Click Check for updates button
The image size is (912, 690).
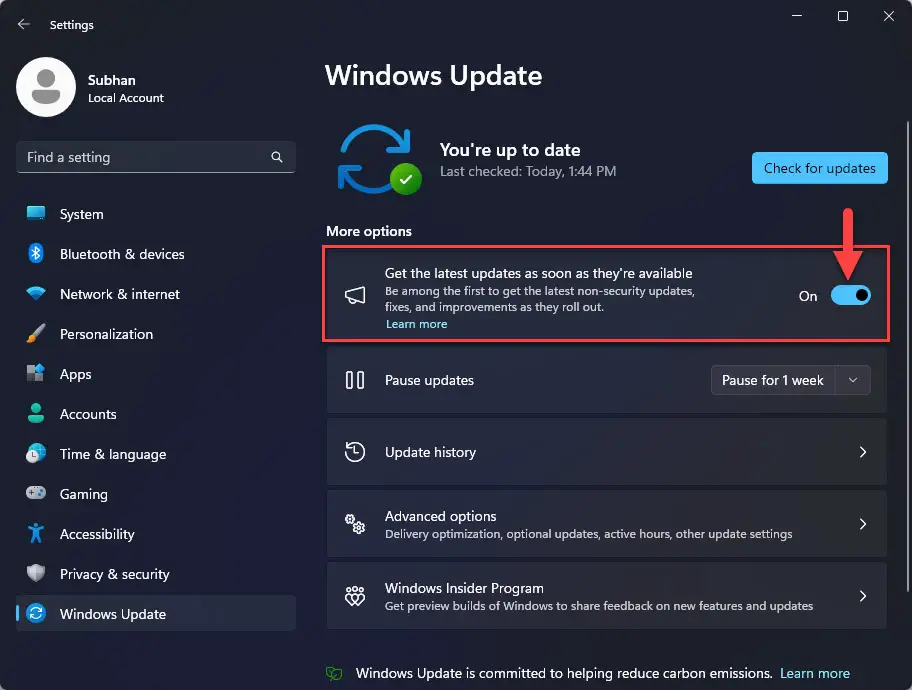pyautogui.click(x=820, y=168)
